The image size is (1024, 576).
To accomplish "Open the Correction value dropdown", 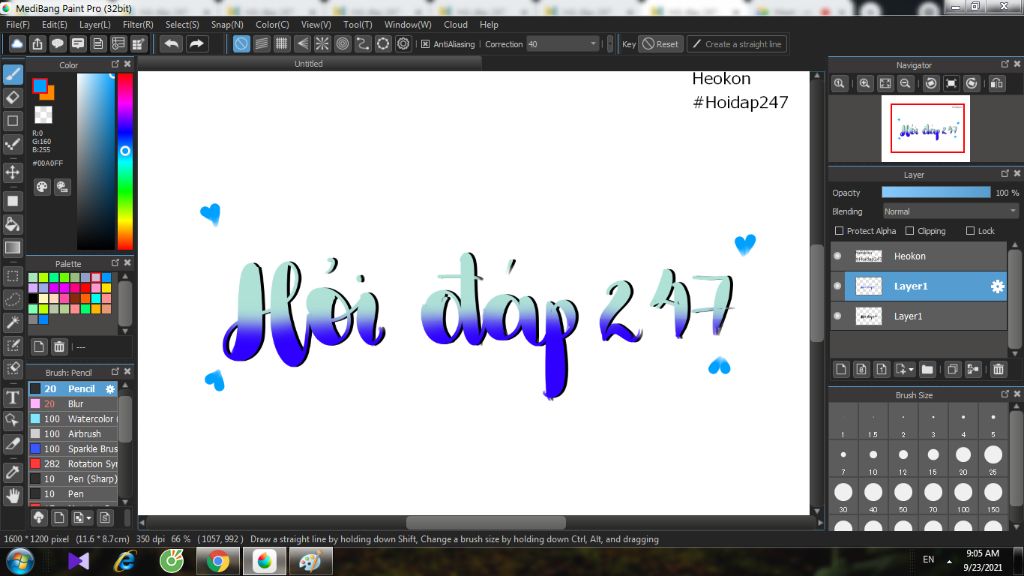I will pos(563,44).
